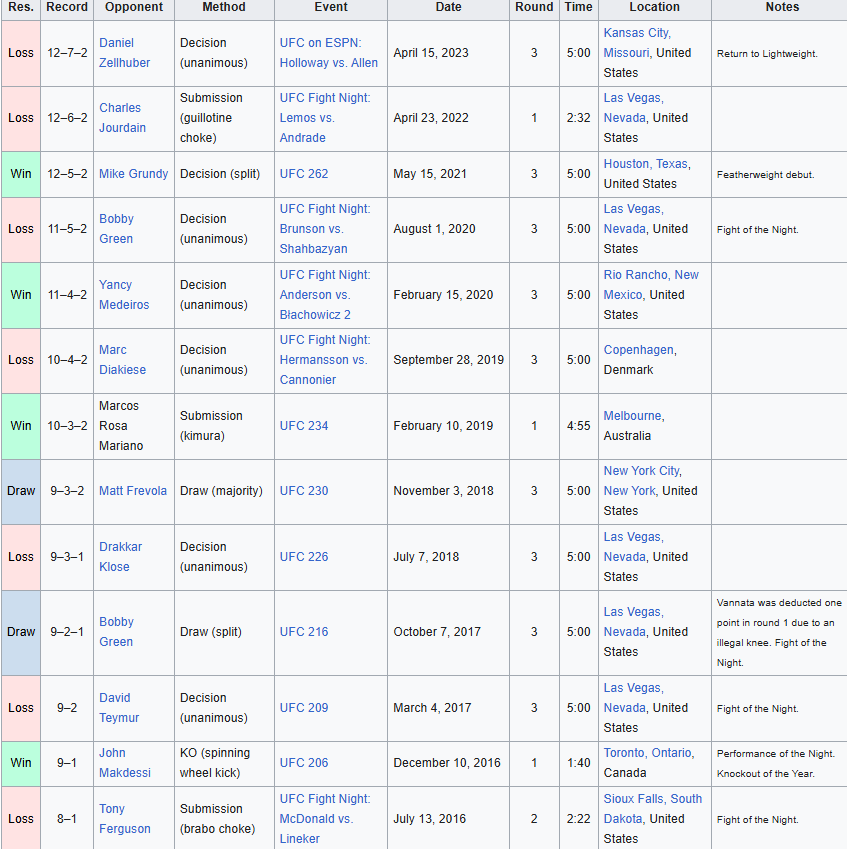Click the Location column header

[654, 7]
